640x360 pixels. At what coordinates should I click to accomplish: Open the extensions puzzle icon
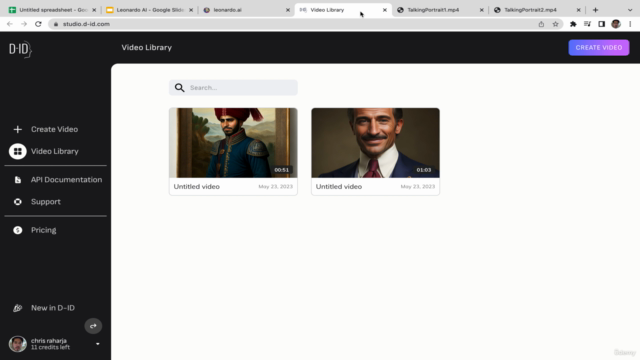coord(573,24)
